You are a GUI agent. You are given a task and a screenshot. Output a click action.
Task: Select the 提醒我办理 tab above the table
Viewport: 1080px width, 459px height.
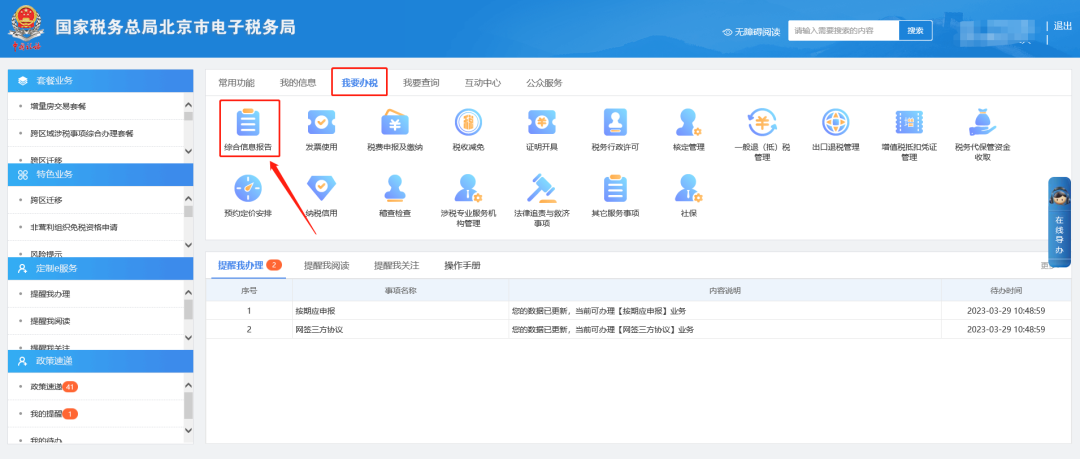[x=249, y=265]
